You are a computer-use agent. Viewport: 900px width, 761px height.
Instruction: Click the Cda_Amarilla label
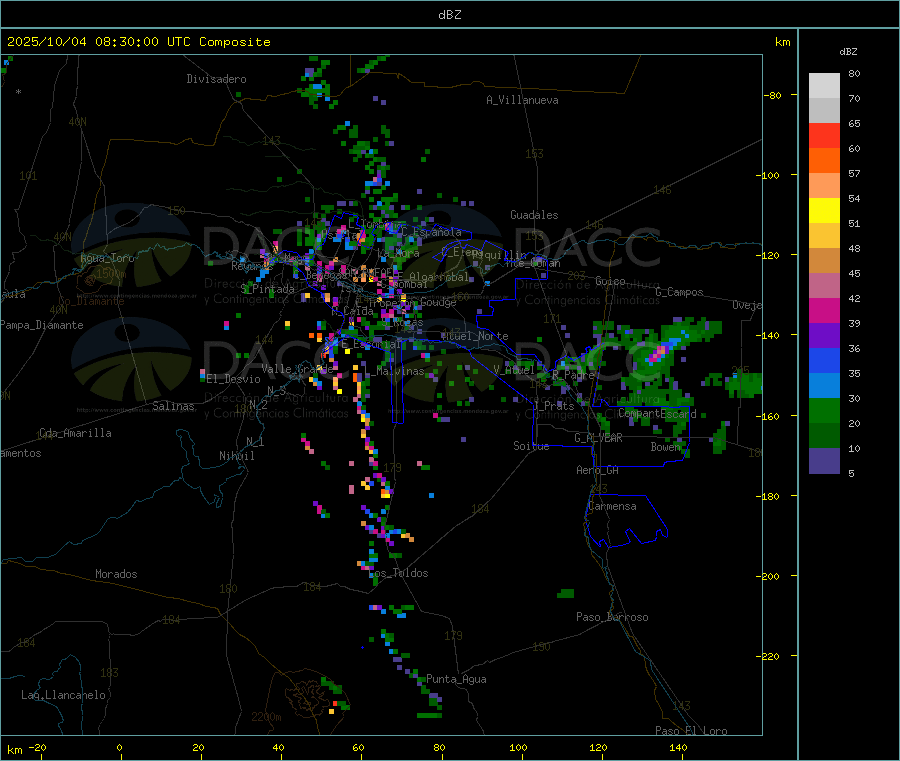coord(75,433)
